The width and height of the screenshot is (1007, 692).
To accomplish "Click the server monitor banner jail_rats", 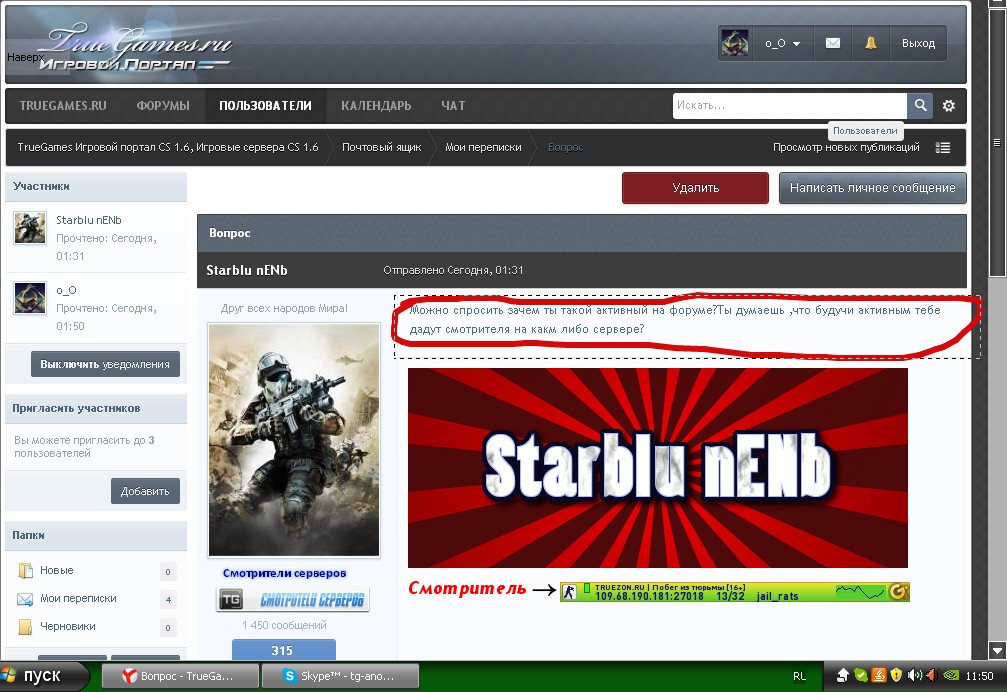I will (734, 592).
